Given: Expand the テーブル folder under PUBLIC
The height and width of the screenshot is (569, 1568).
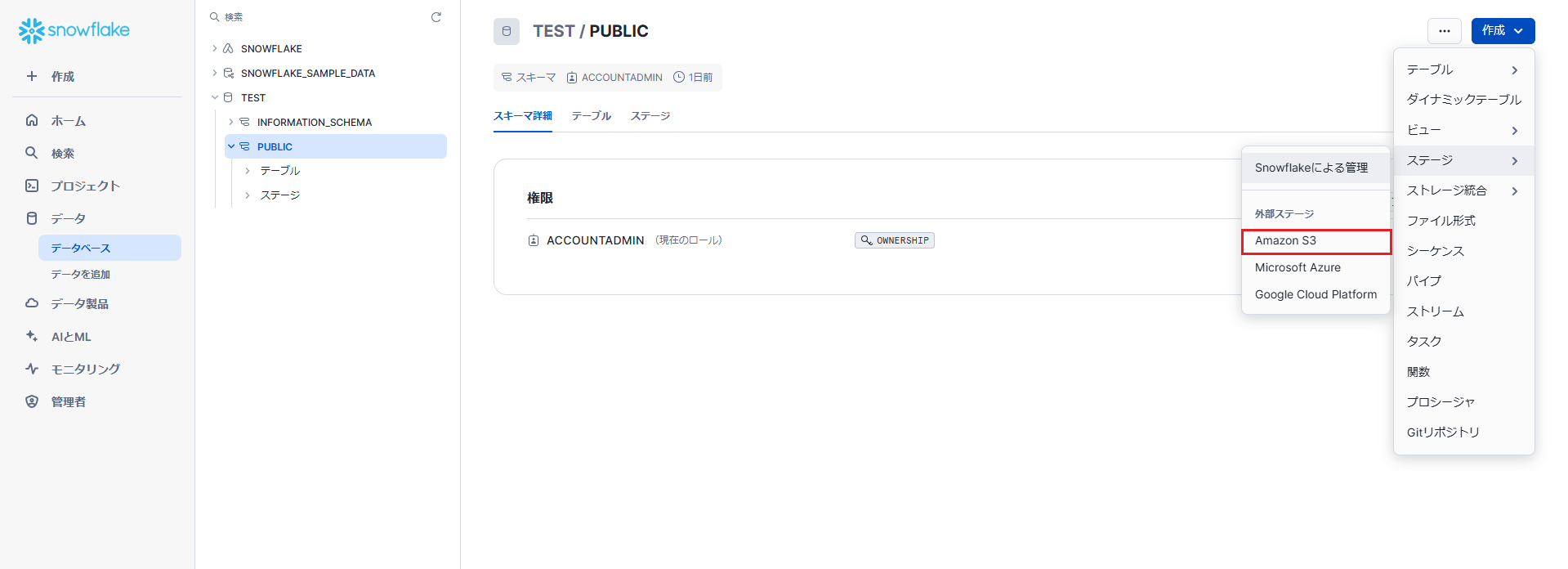Looking at the screenshot, I should (x=248, y=171).
